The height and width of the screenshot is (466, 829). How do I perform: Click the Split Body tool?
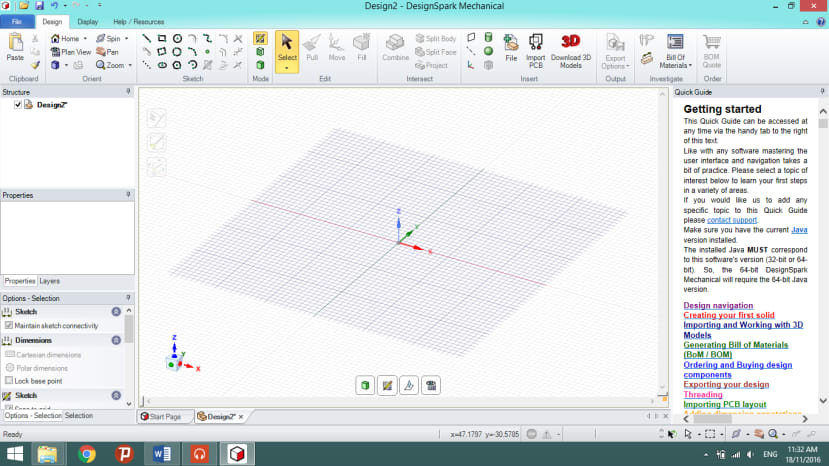[436, 38]
